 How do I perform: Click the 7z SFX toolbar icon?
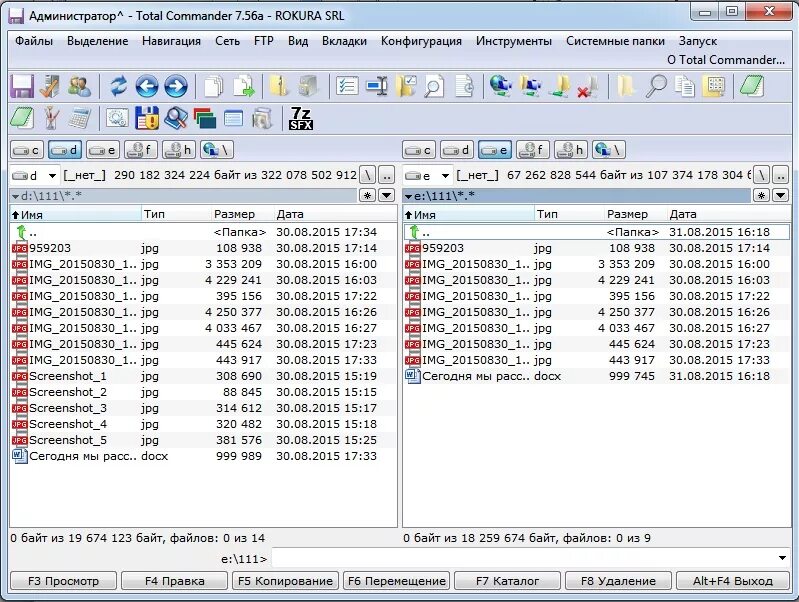[x=301, y=118]
